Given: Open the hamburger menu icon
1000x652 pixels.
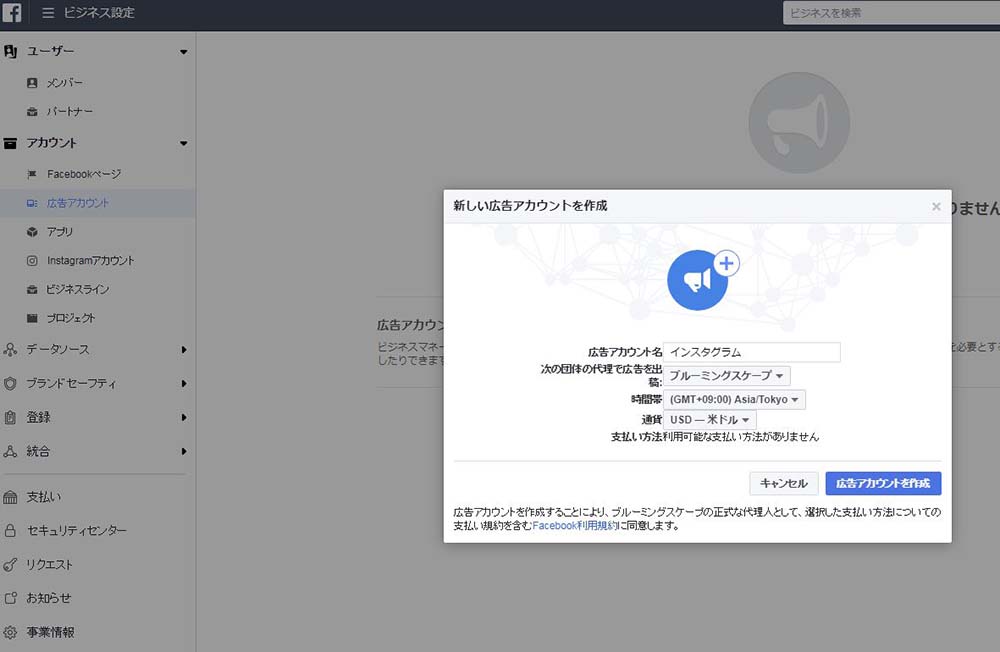Looking at the screenshot, I should coord(48,13).
